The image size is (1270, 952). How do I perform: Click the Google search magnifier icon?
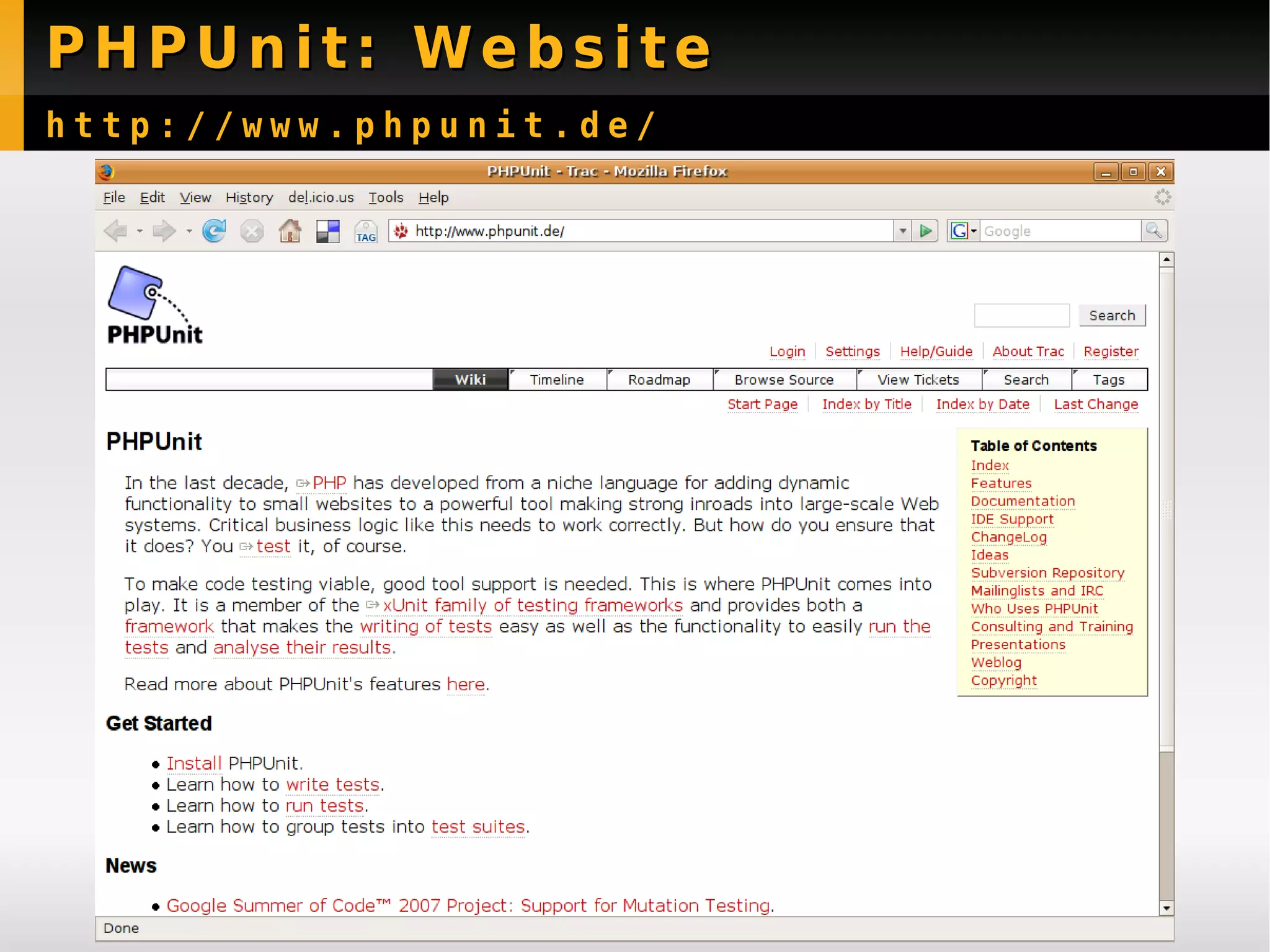1154,231
